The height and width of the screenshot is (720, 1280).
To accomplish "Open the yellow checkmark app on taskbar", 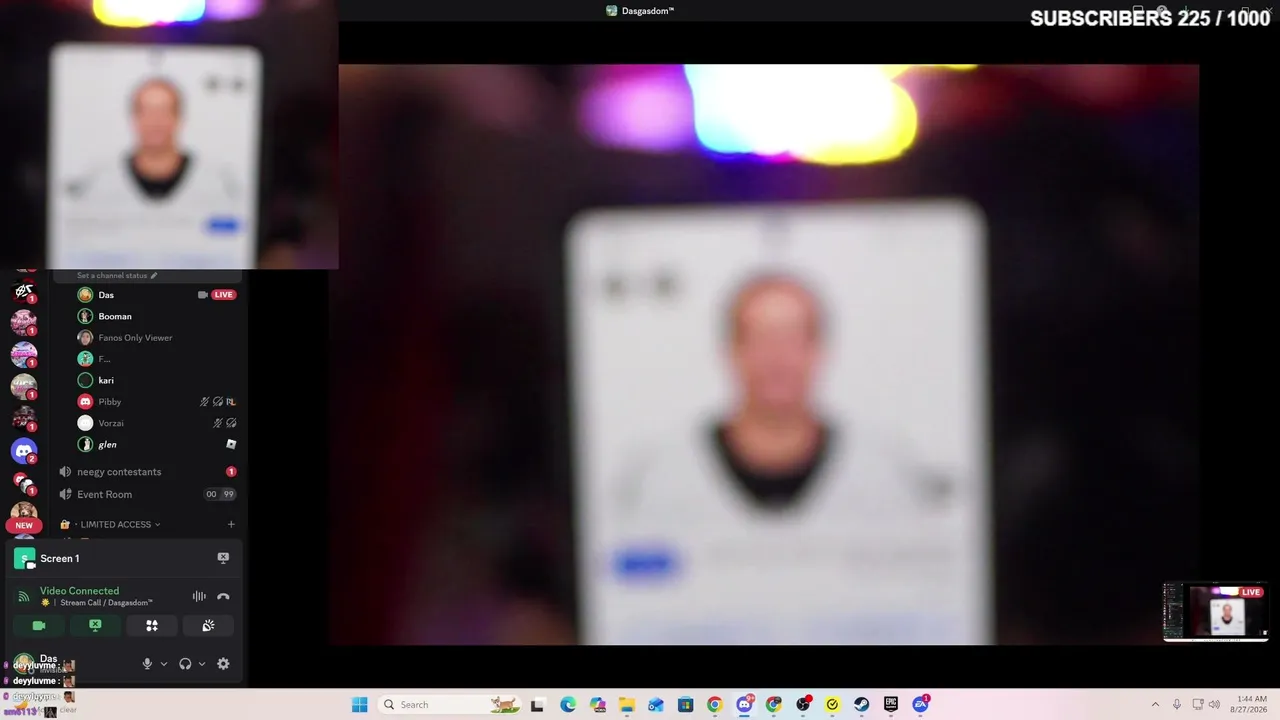I will [x=832, y=705].
